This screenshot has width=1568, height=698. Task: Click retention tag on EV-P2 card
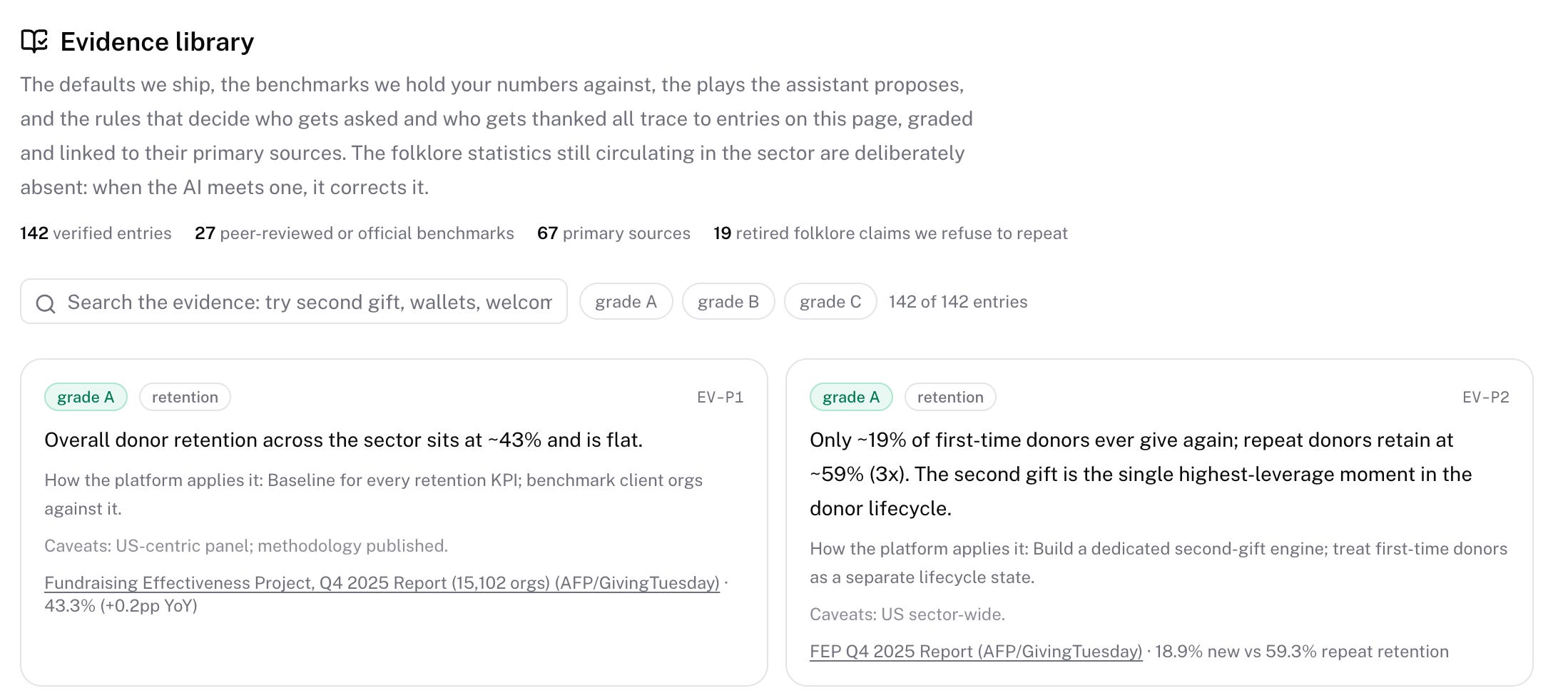click(950, 397)
